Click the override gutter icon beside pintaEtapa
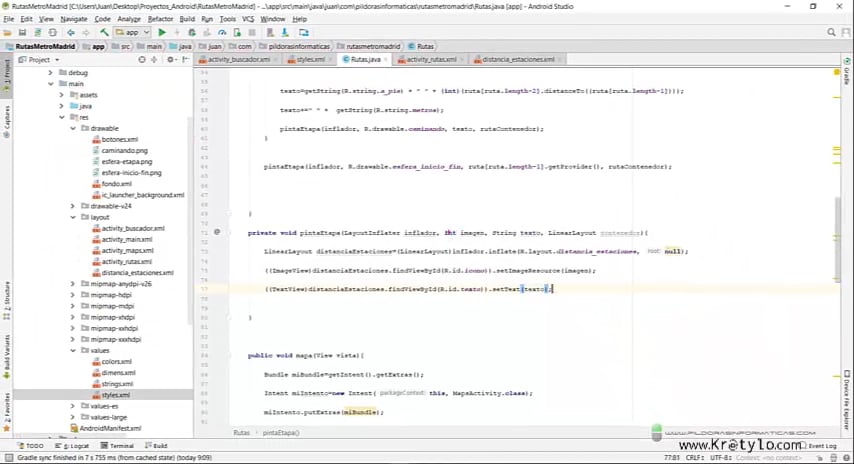854x464 pixels. point(217,232)
